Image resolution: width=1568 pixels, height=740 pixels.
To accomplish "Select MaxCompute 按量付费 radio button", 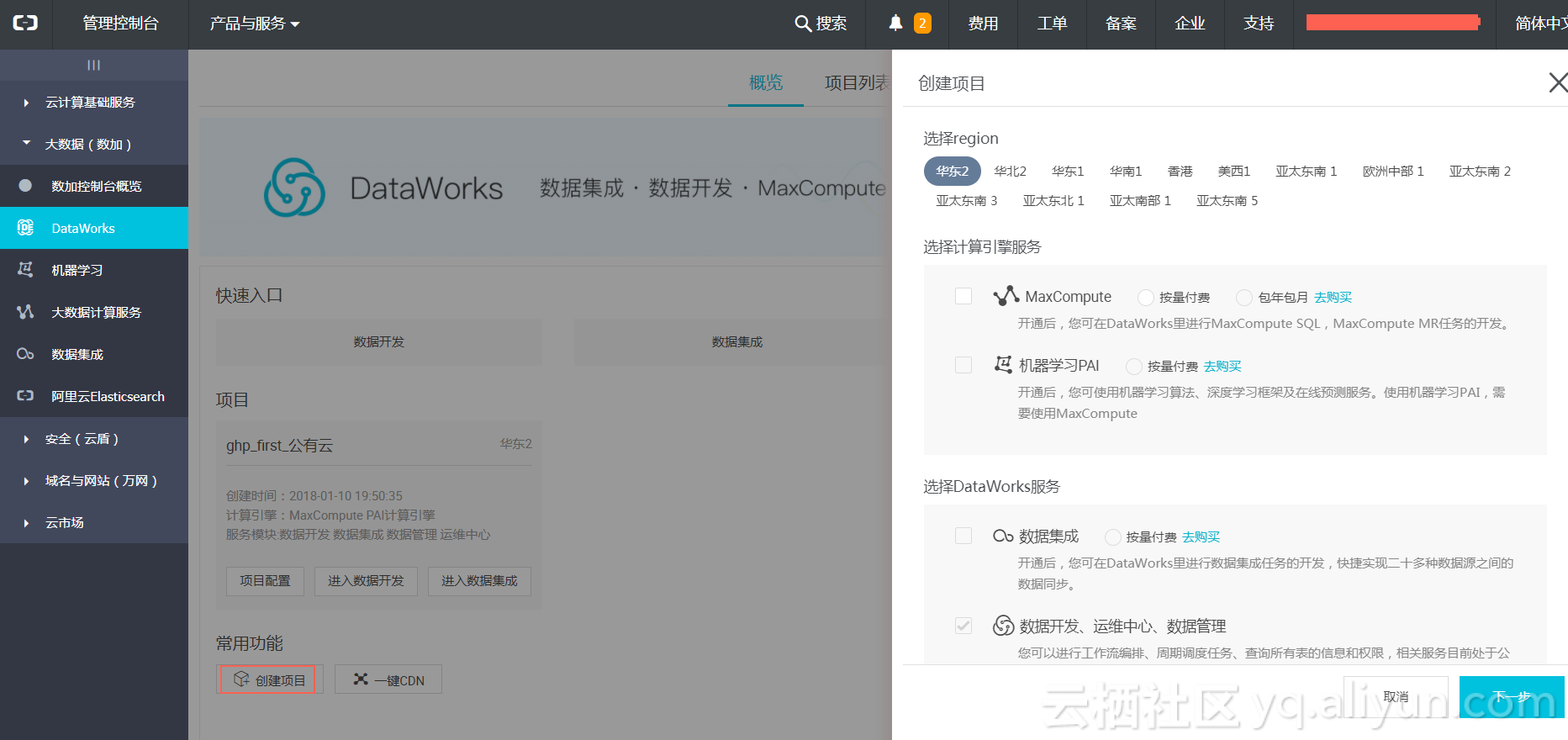I will 1145,297.
